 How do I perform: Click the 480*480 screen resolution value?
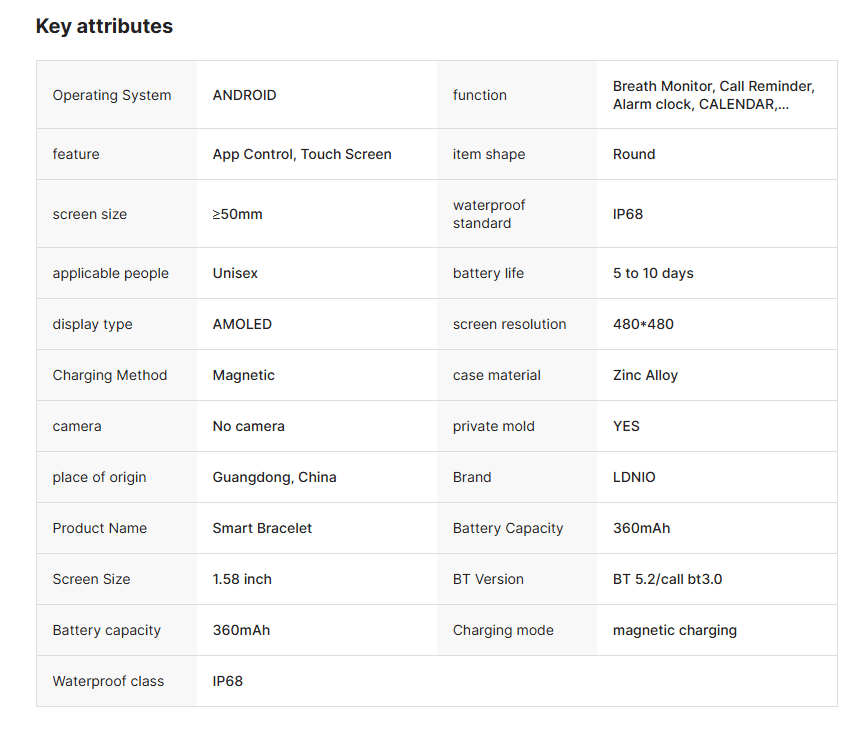(x=646, y=324)
